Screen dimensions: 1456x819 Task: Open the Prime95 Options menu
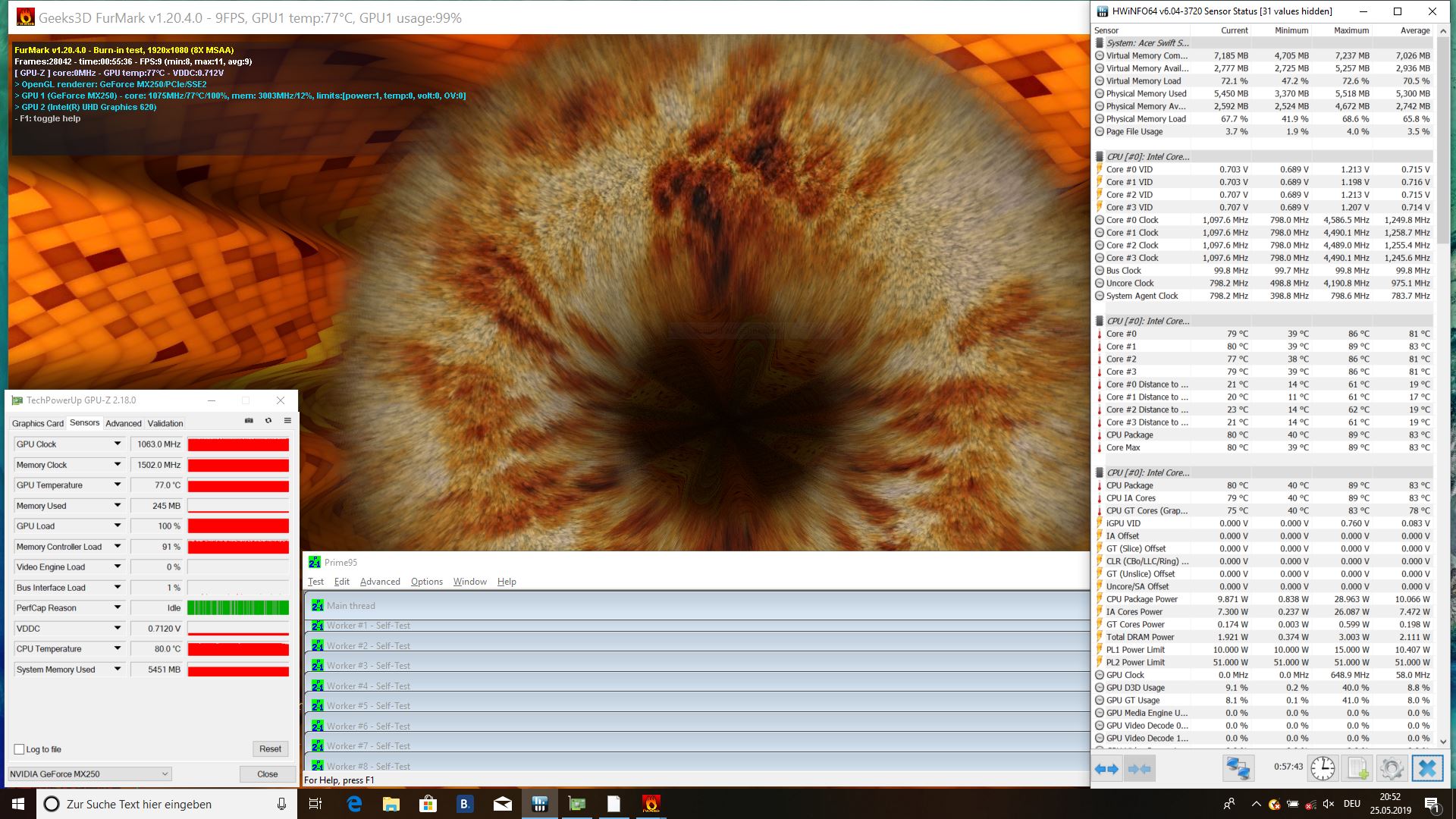click(426, 582)
